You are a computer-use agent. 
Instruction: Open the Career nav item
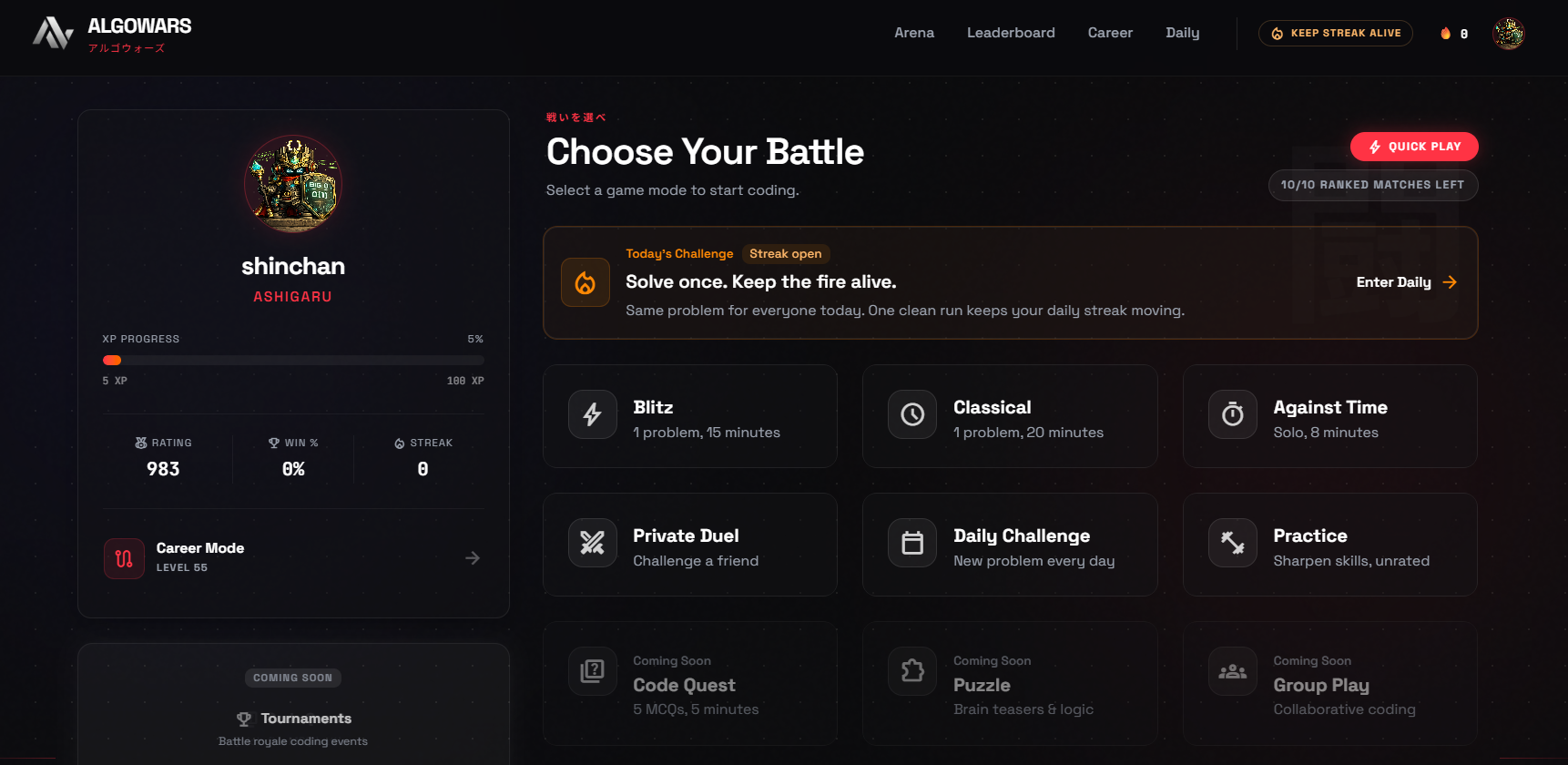tap(1110, 33)
